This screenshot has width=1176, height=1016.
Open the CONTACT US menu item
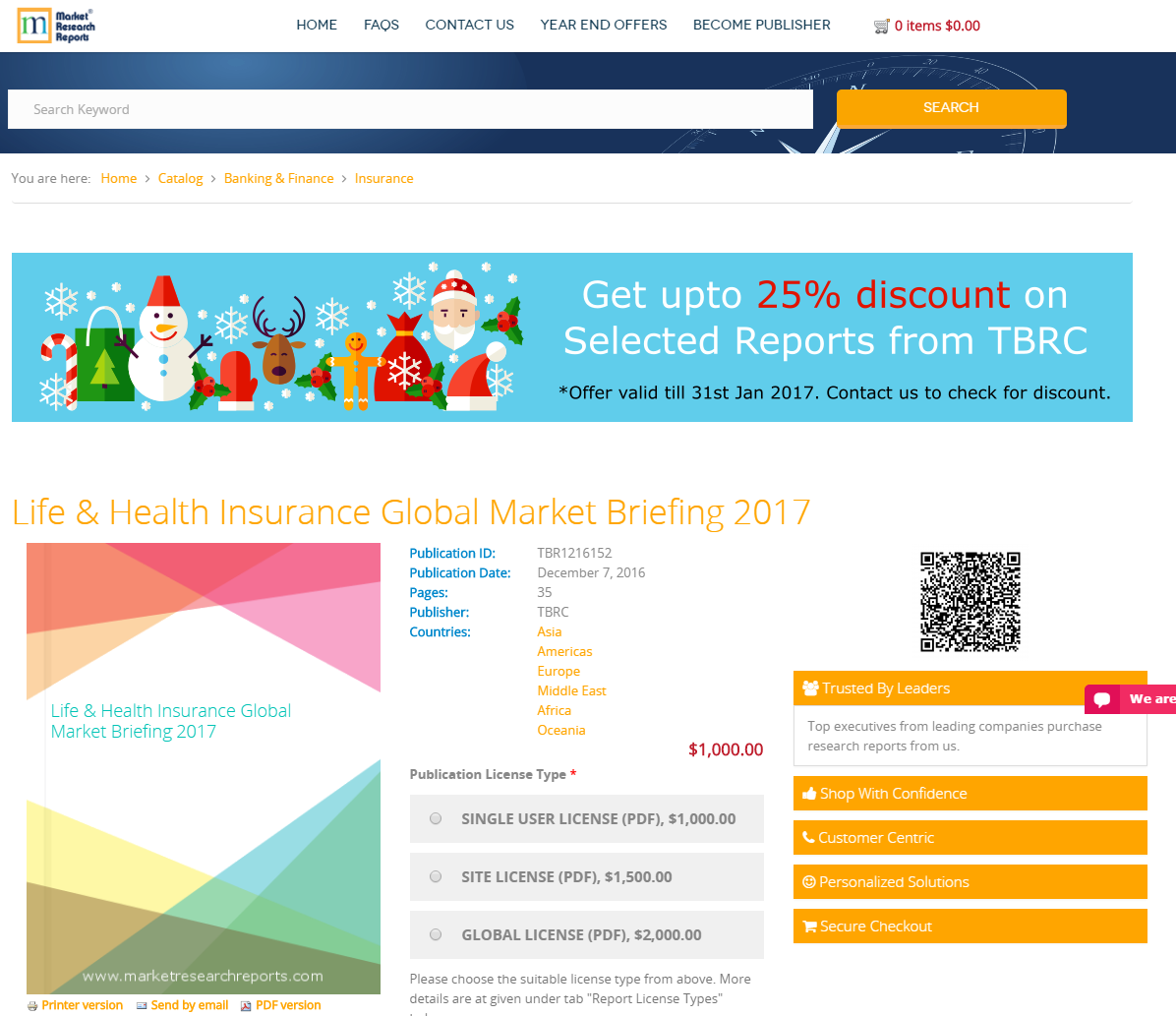469,25
